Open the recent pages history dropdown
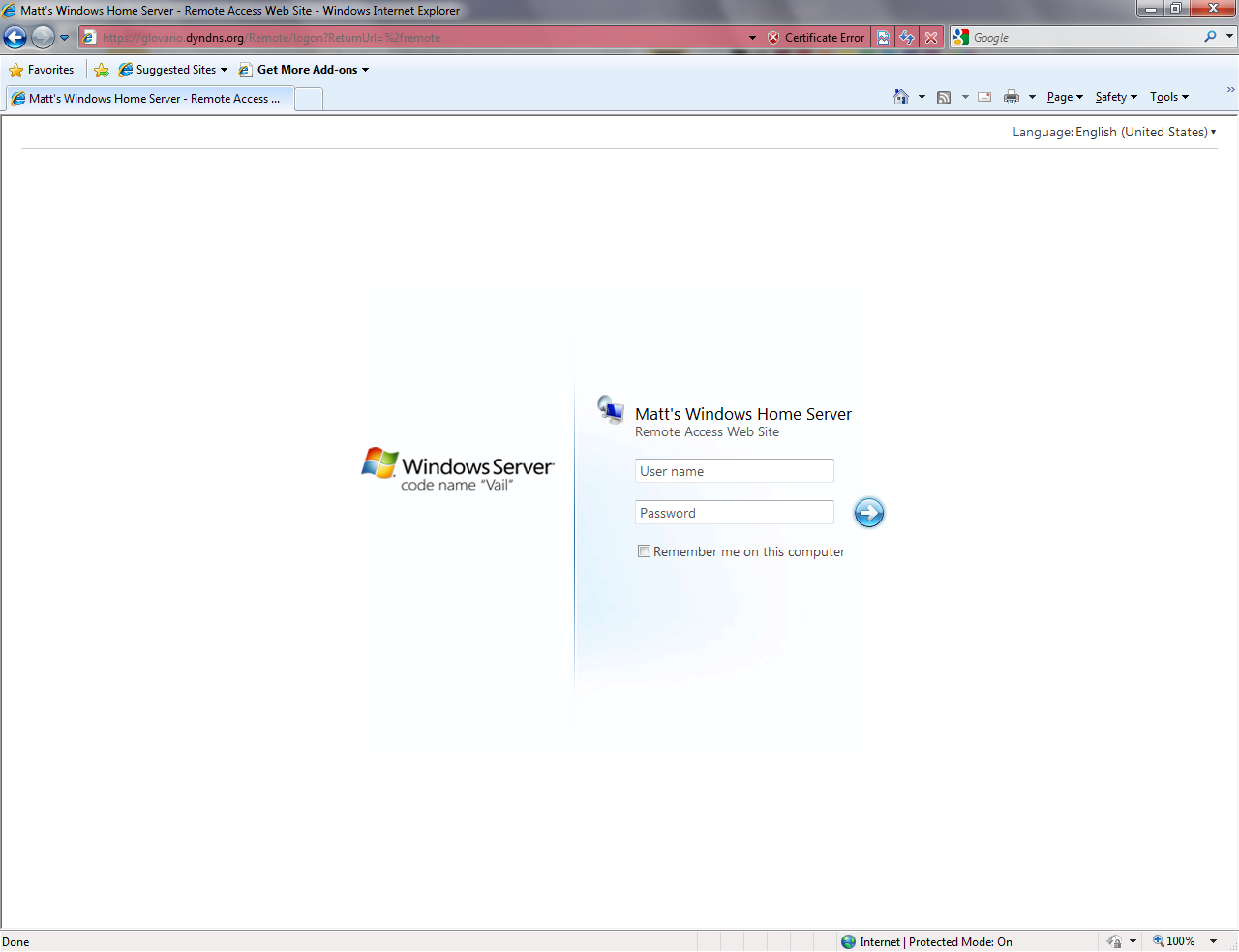Viewport: 1239px width, 952px height. [65, 38]
